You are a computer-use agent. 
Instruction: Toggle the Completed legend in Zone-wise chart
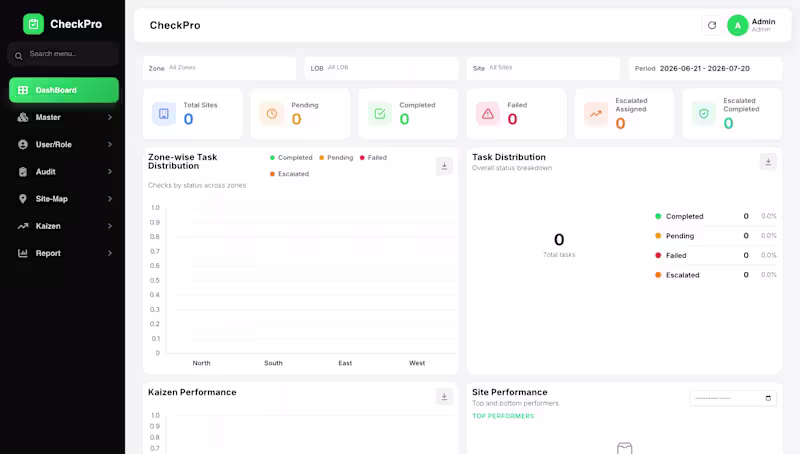(x=291, y=158)
